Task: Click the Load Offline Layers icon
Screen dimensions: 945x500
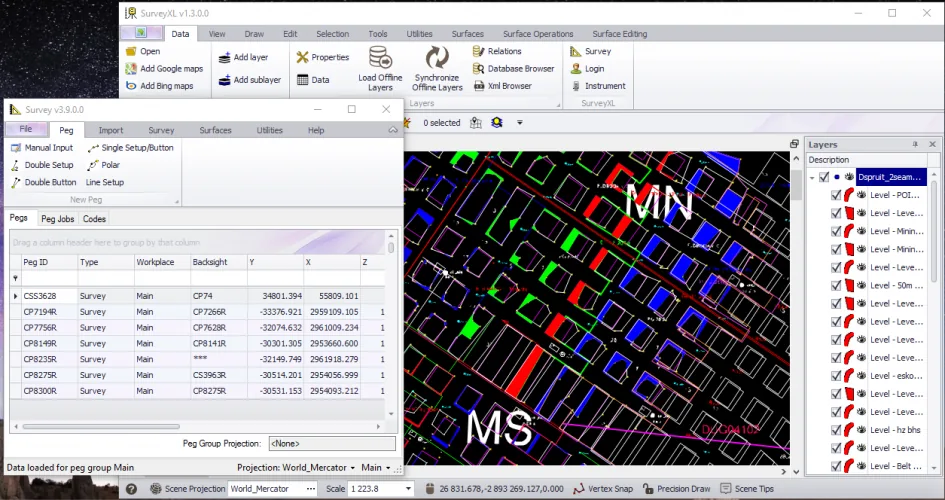Action: pyautogui.click(x=380, y=58)
